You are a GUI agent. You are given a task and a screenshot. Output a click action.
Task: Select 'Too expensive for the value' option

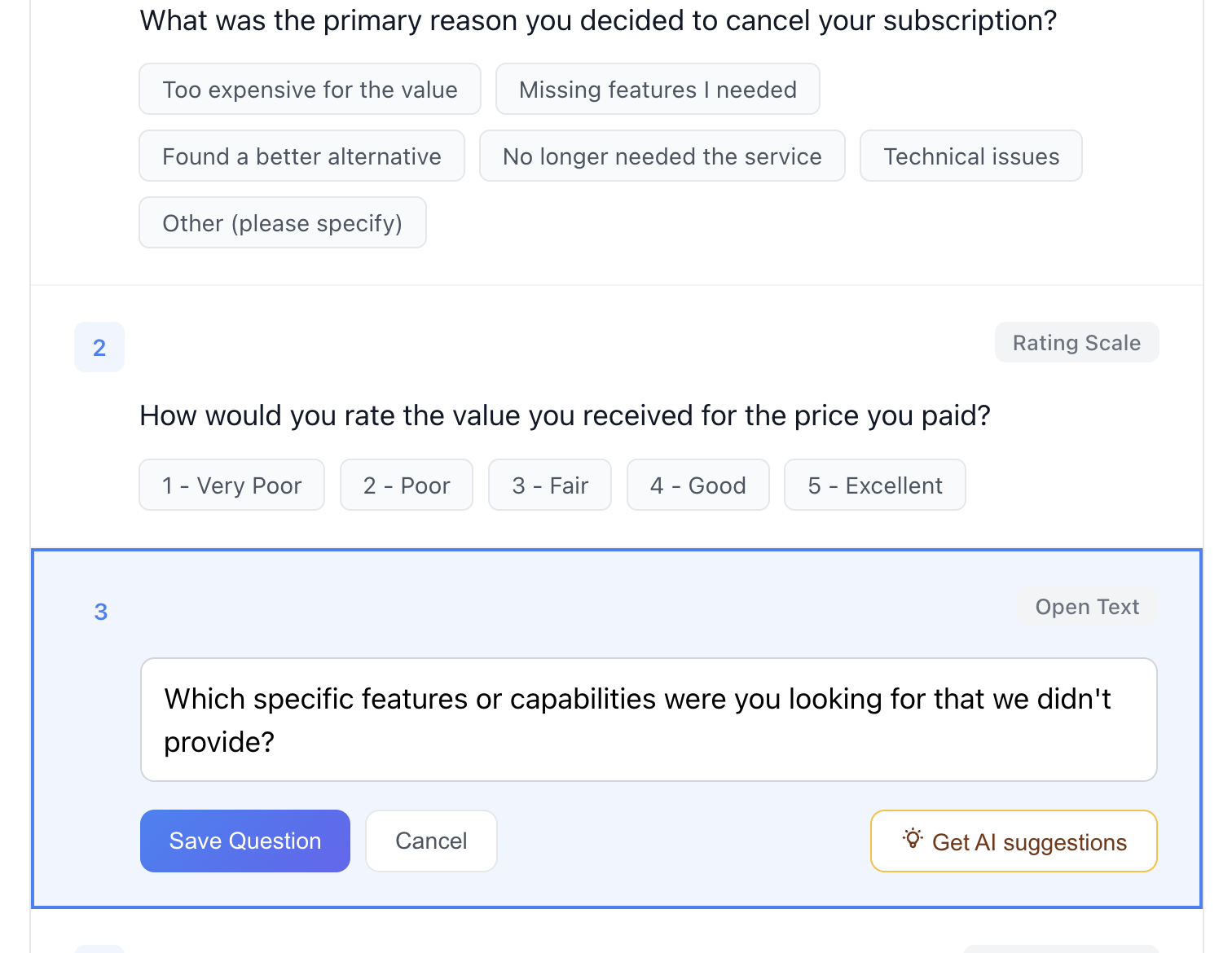(x=310, y=90)
